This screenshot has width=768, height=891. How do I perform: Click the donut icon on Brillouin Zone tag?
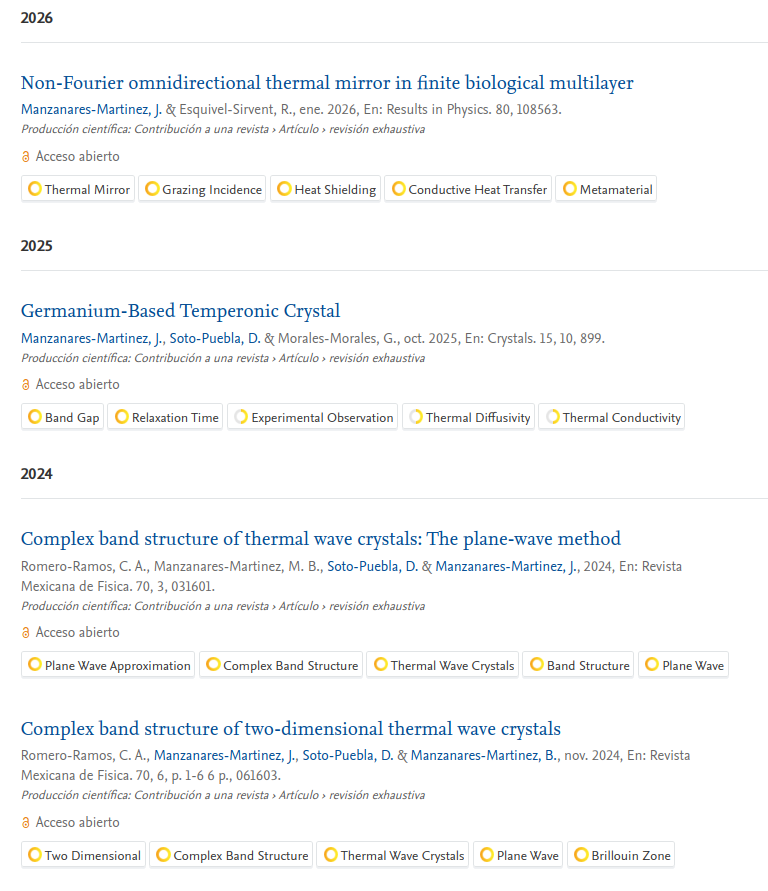tap(581, 855)
